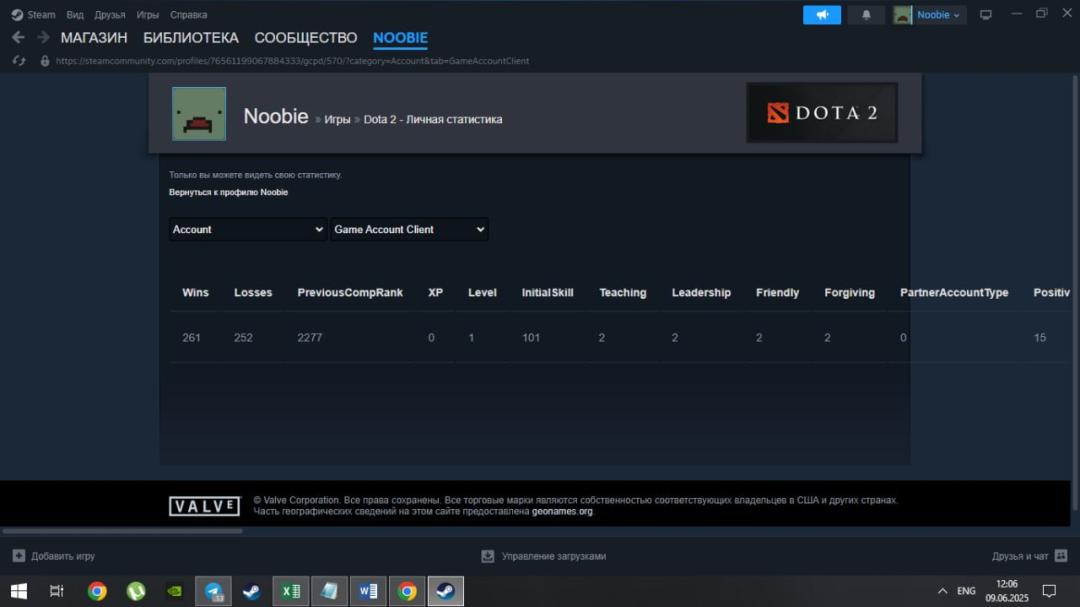Go to the СООБЩЕСТВО tab
This screenshot has height=607, width=1080.
tap(306, 38)
